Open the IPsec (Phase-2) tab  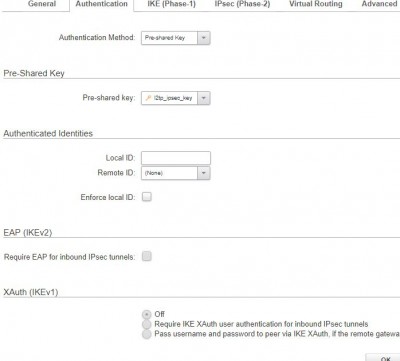[242, 4]
